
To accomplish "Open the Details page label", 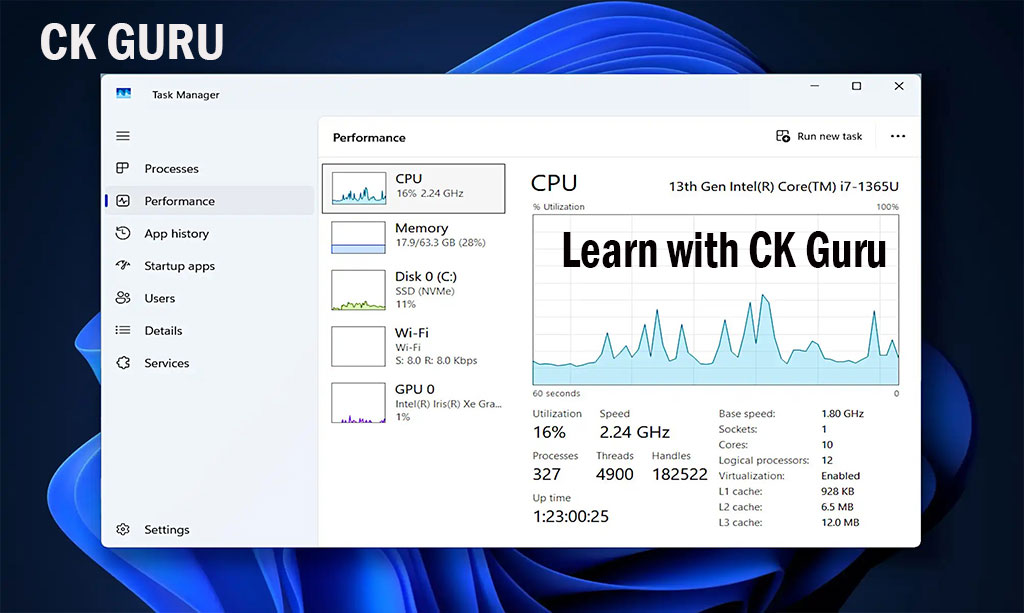I will [163, 330].
